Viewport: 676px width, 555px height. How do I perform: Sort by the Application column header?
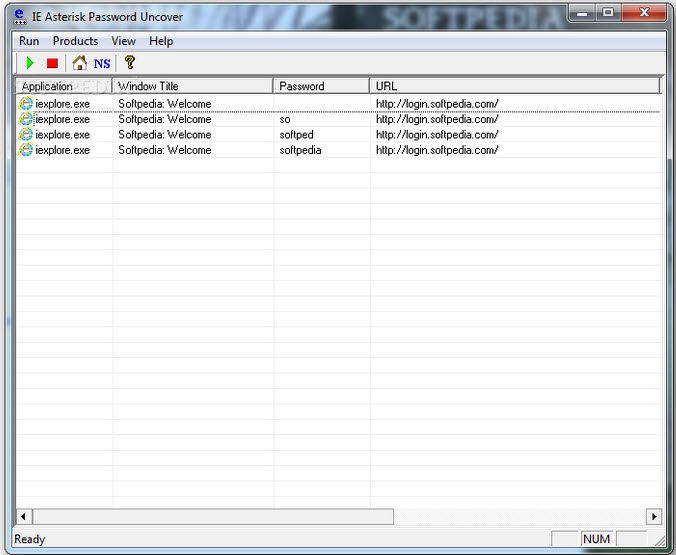[64, 86]
